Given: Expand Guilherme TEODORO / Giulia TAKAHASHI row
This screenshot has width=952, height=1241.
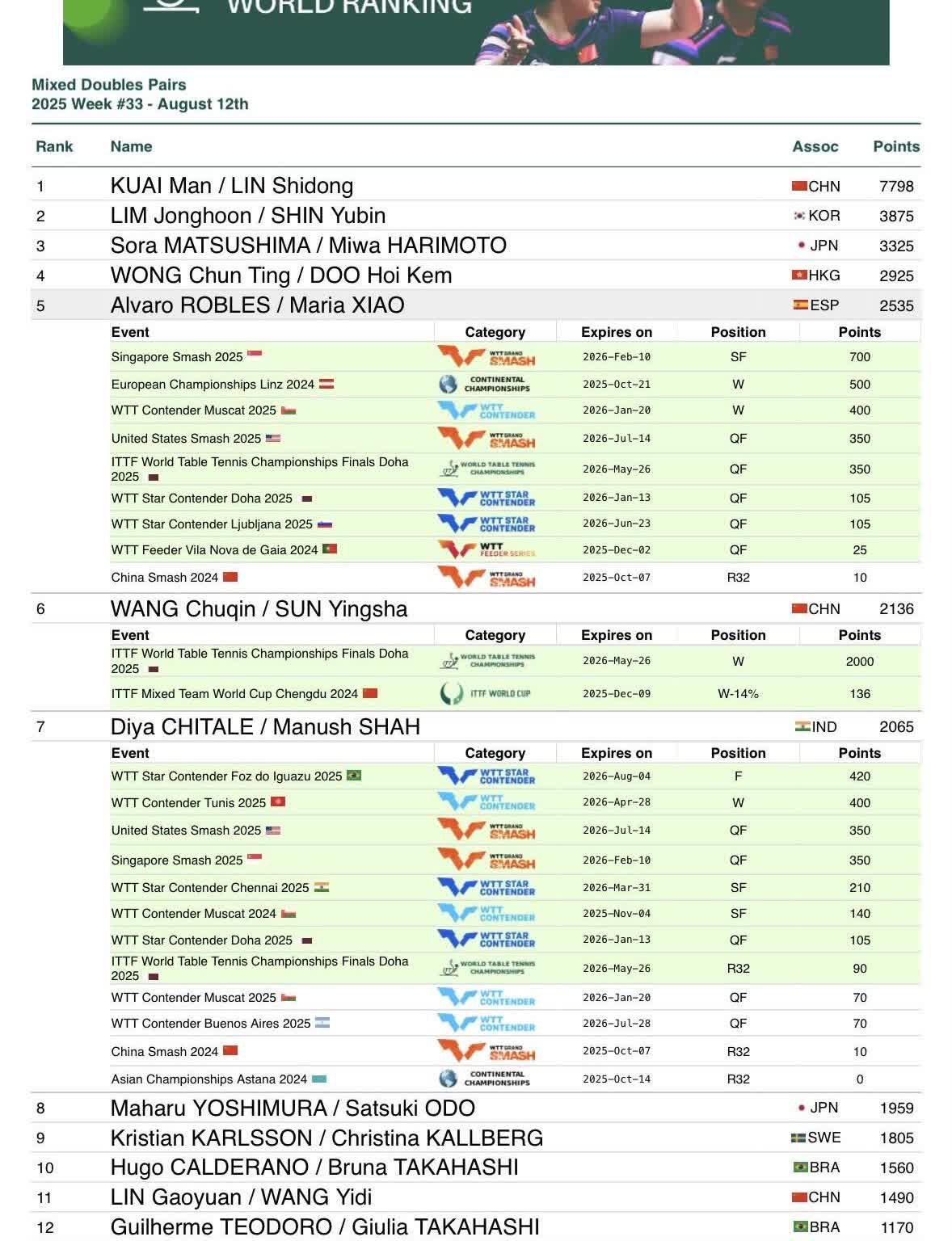Looking at the screenshot, I should (475, 1227).
